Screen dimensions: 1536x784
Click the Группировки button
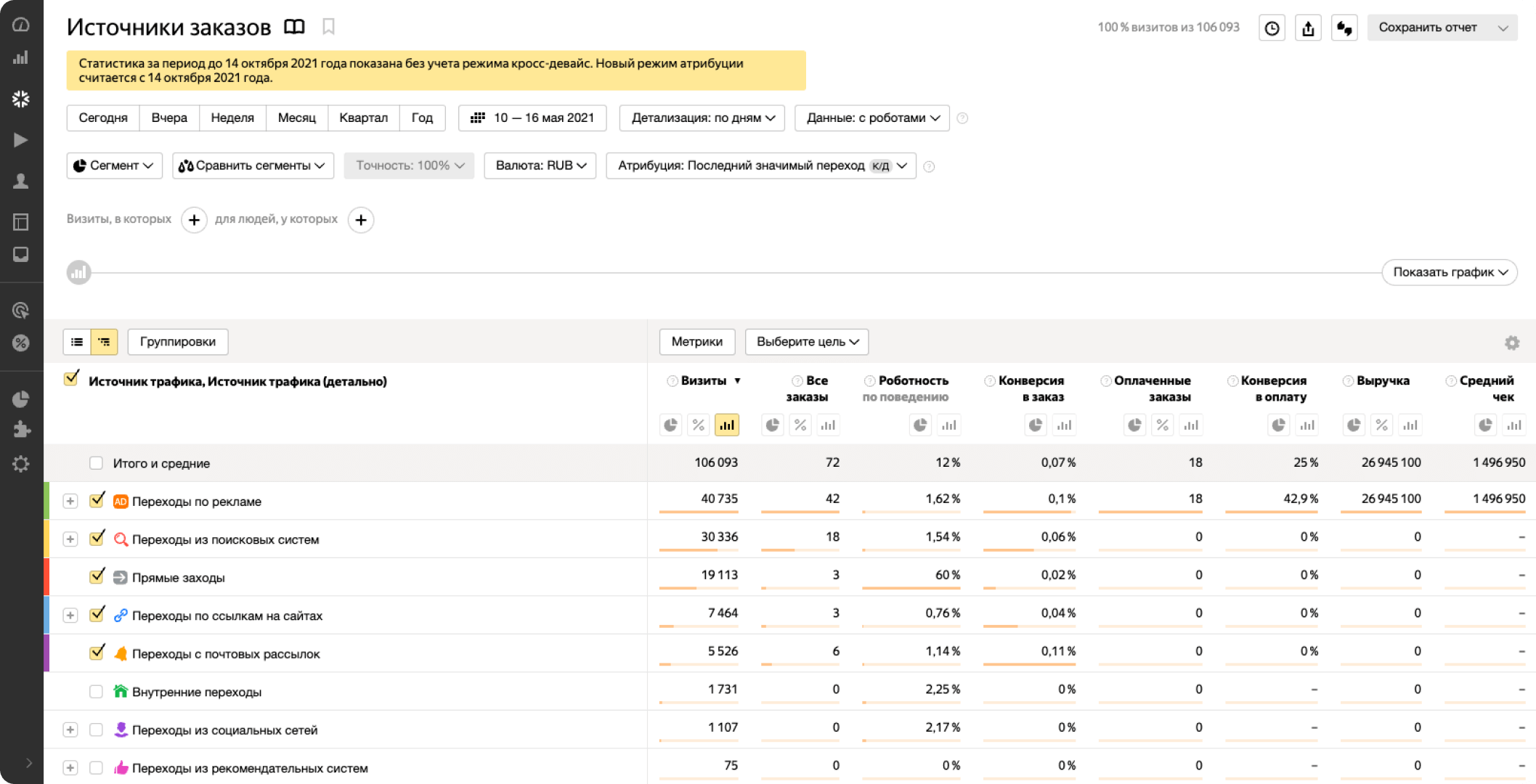(178, 342)
